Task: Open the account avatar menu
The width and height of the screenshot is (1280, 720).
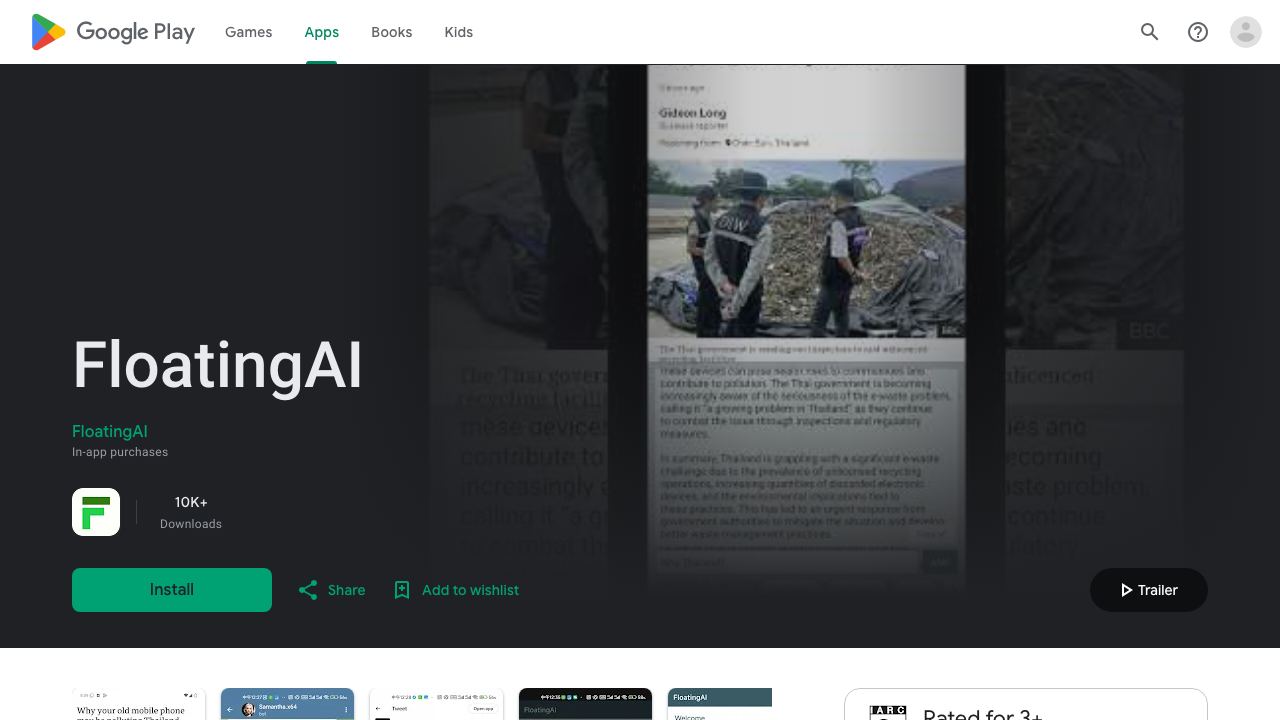Action: click(1246, 32)
